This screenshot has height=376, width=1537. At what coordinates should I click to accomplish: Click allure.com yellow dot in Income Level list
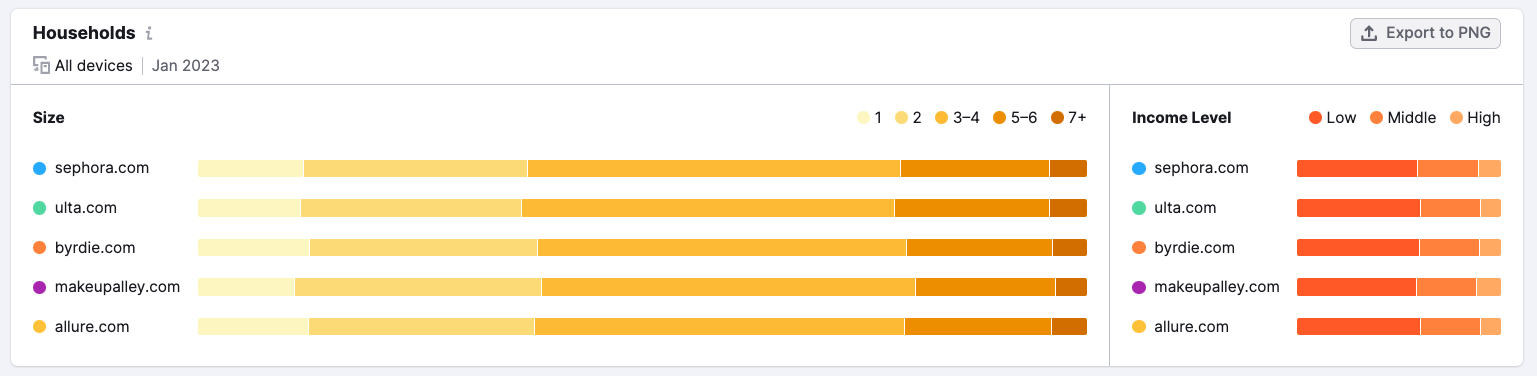tap(1138, 327)
